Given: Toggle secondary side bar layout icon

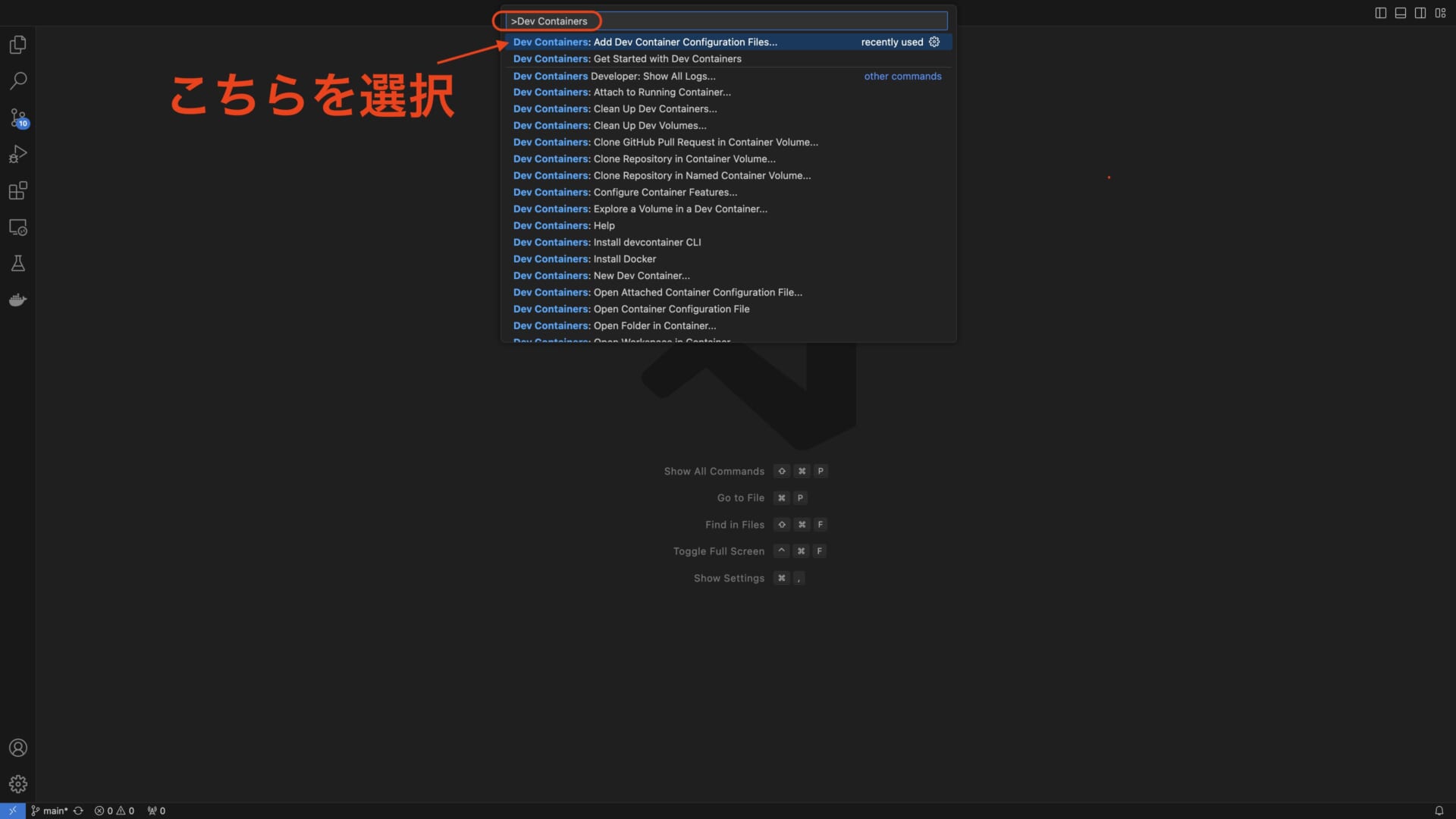Looking at the screenshot, I should click(x=1420, y=13).
